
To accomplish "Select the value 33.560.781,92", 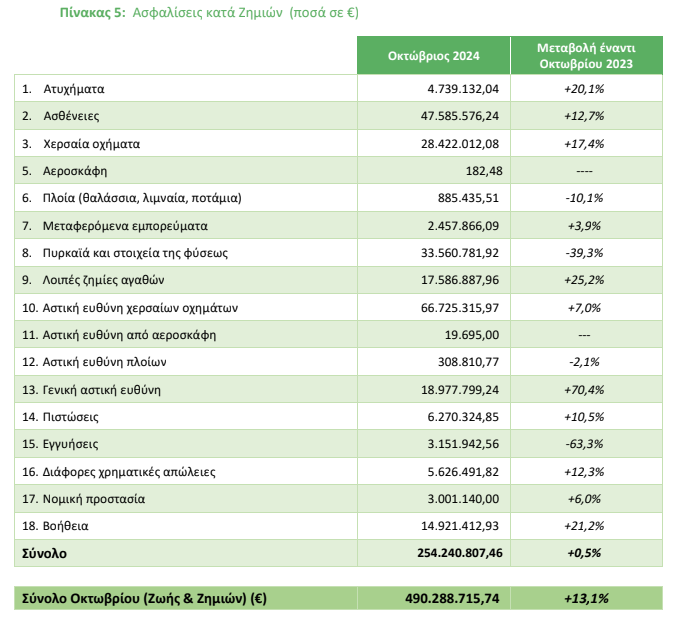I will (x=459, y=253).
